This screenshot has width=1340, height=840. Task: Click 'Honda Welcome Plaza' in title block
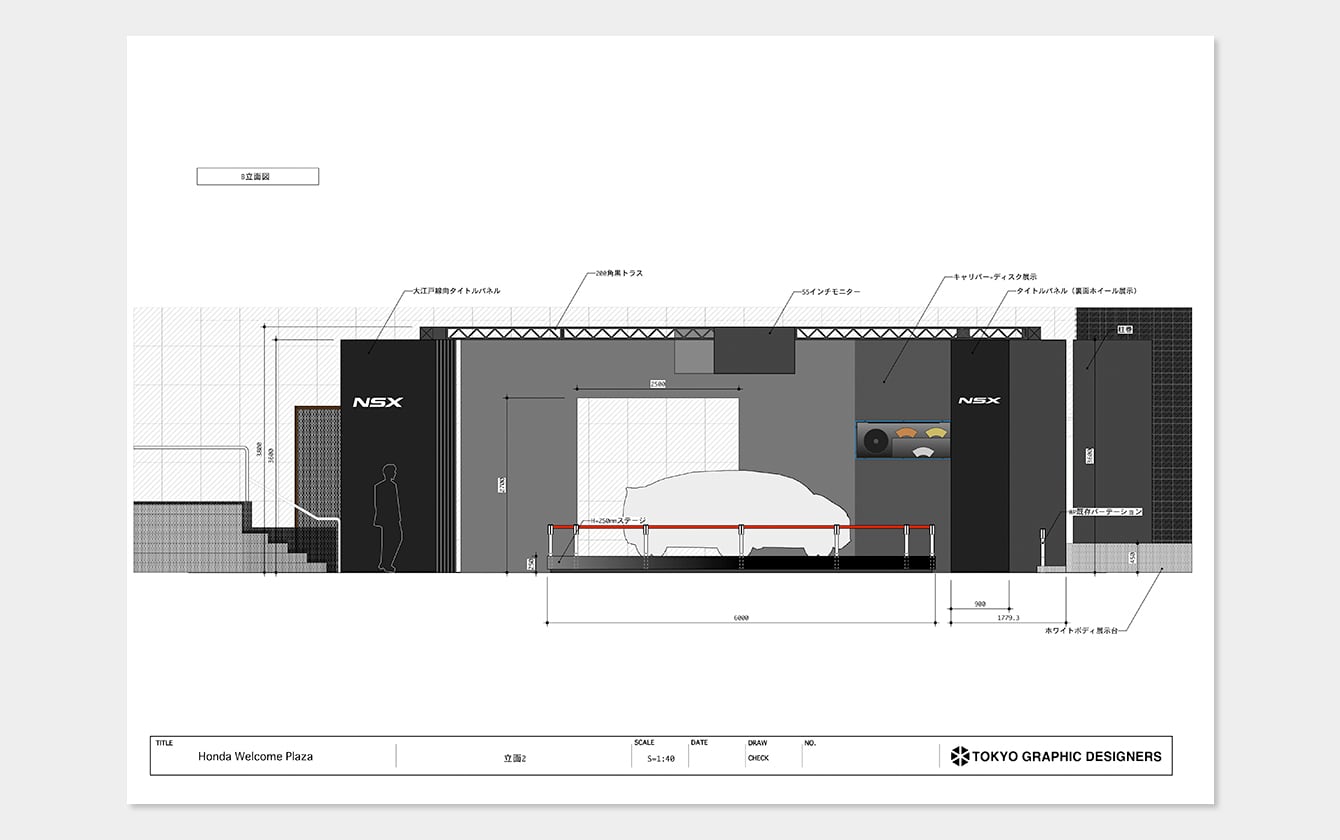click(x=255, y=757)
